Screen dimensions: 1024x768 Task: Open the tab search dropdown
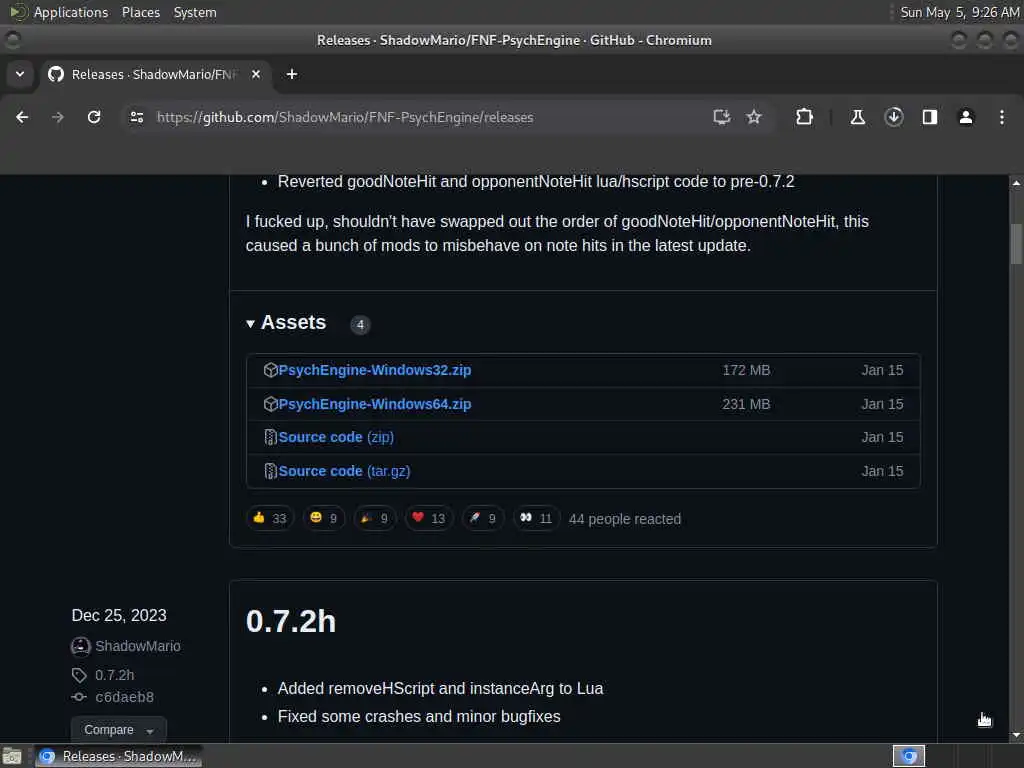pos(20,74)
